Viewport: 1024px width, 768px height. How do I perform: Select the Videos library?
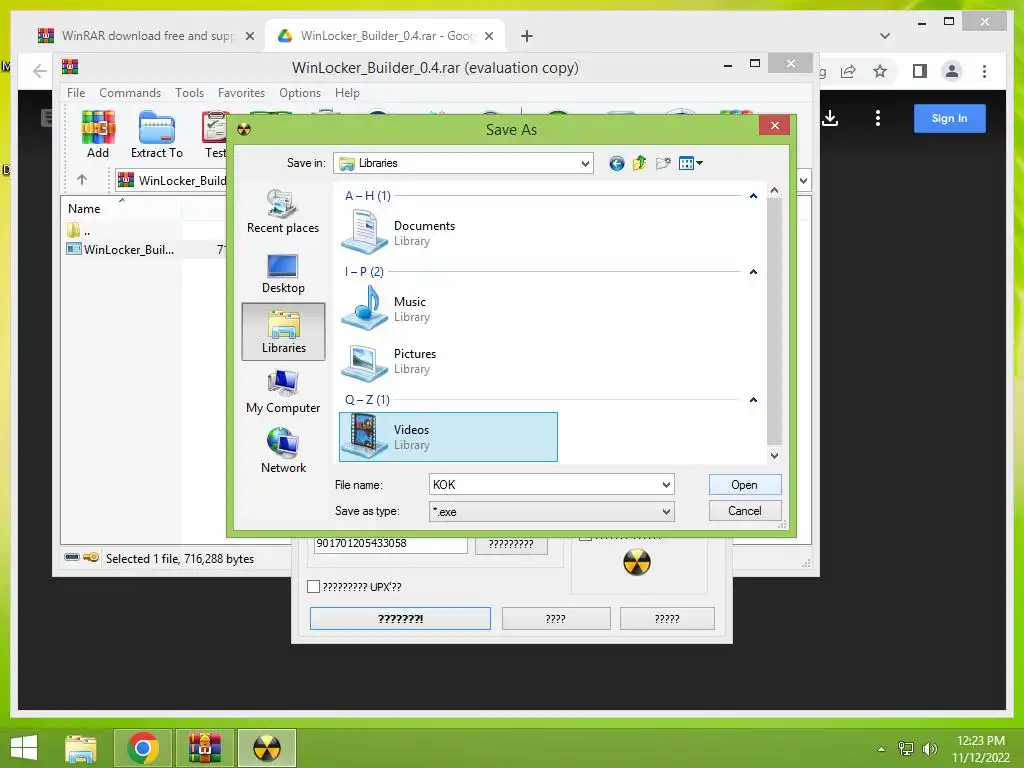pyautogui.click(x=448, y=437)
